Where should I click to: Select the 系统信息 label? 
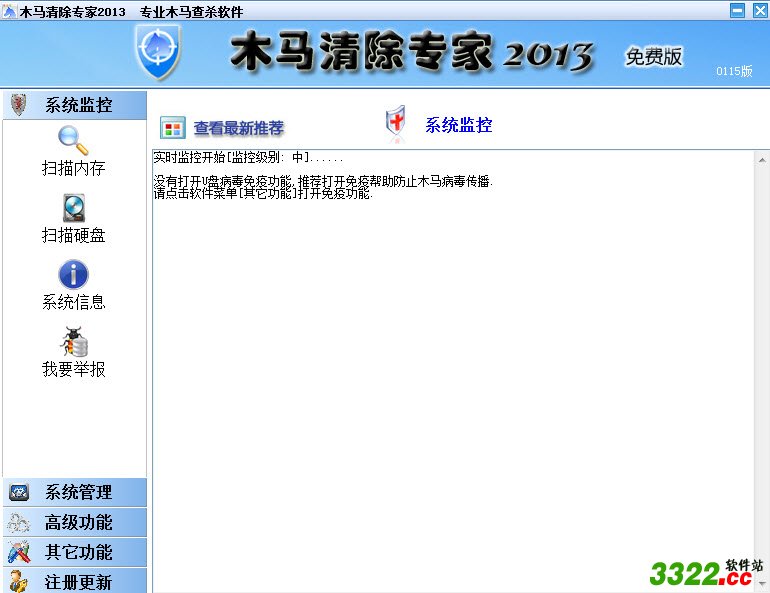(x=74, y=302)
